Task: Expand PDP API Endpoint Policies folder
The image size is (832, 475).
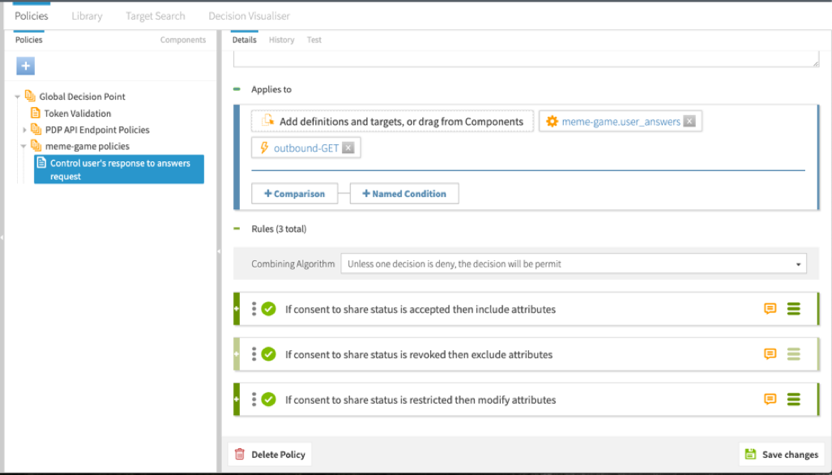Action: tap(24, 130)
